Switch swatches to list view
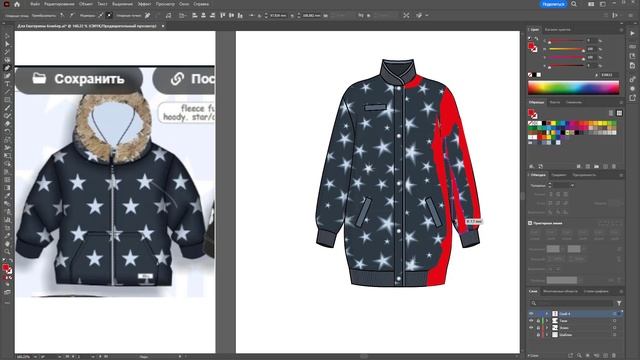The height and width of the screenshot is (360, 640). pyautogui.click(x=611, y=113)
